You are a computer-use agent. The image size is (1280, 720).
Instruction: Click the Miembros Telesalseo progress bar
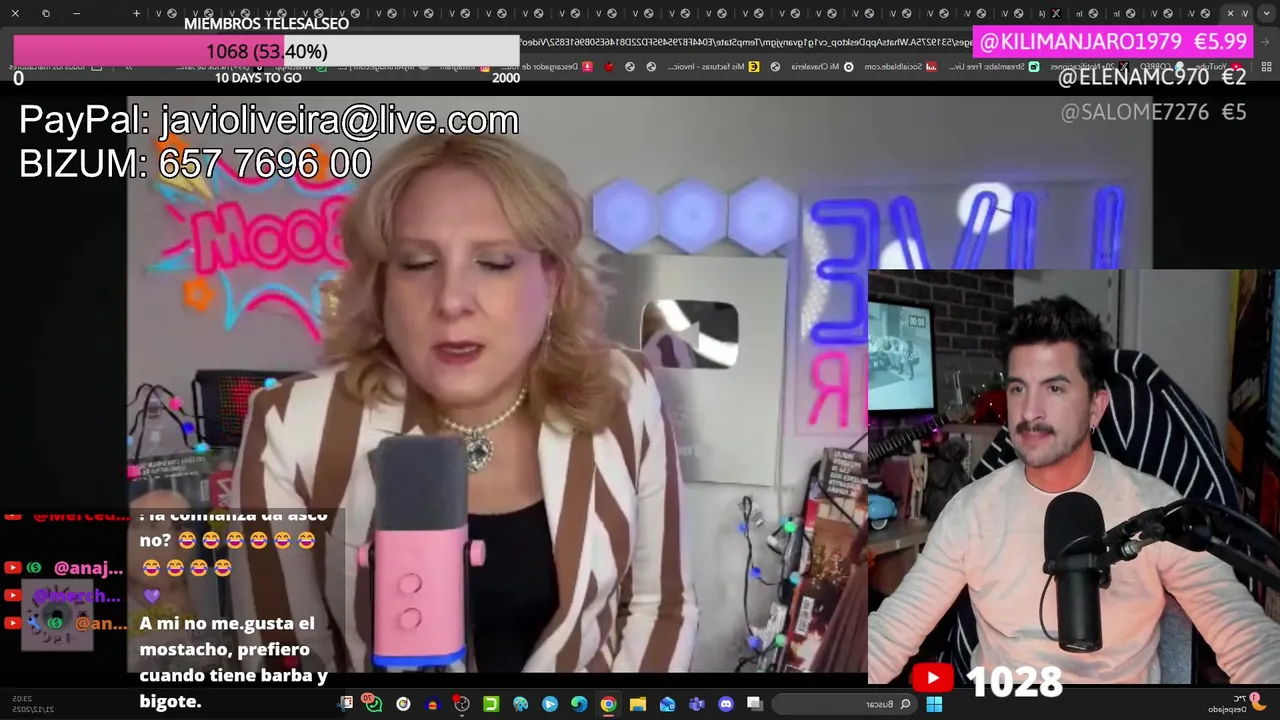(266, 51)
